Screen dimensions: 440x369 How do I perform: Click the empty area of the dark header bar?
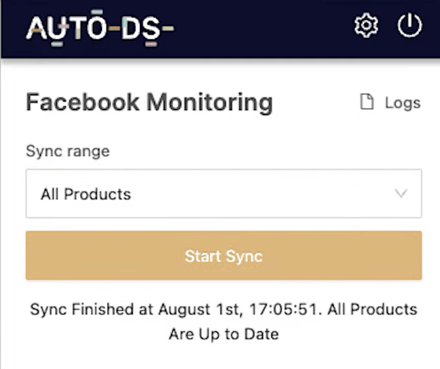click(263, 28)
